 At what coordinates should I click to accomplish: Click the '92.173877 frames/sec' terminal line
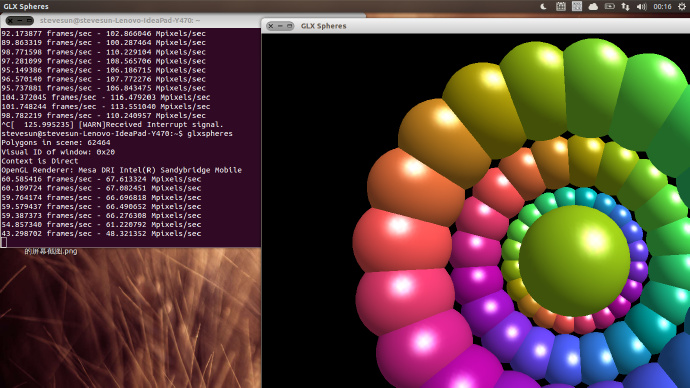tap(103, 33)
